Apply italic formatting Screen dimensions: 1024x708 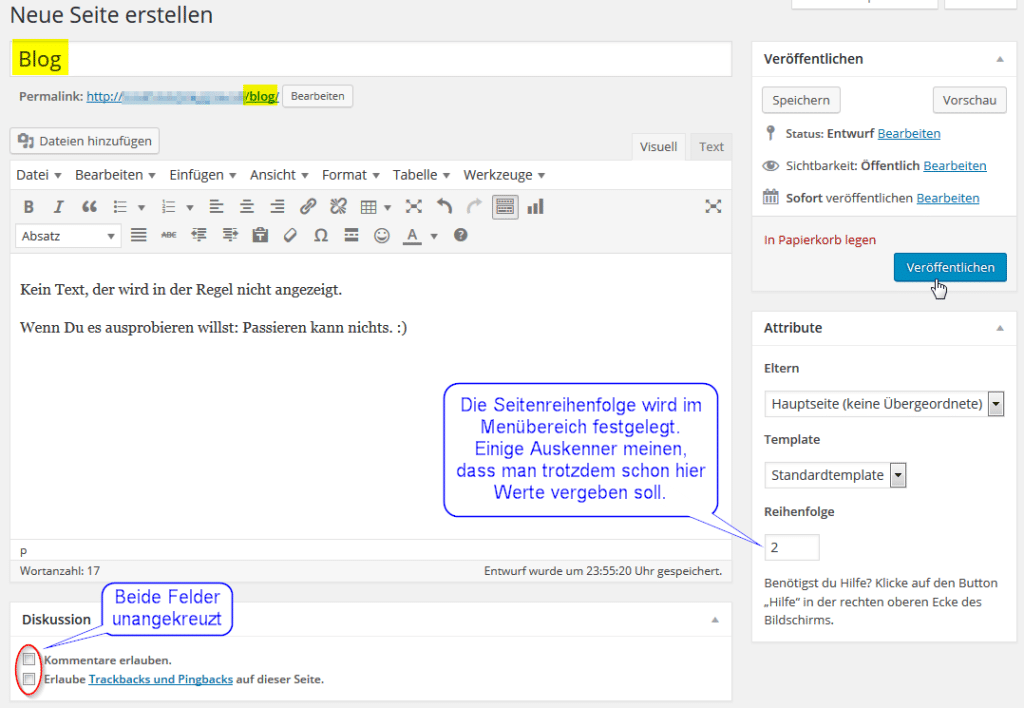[57, 207]
